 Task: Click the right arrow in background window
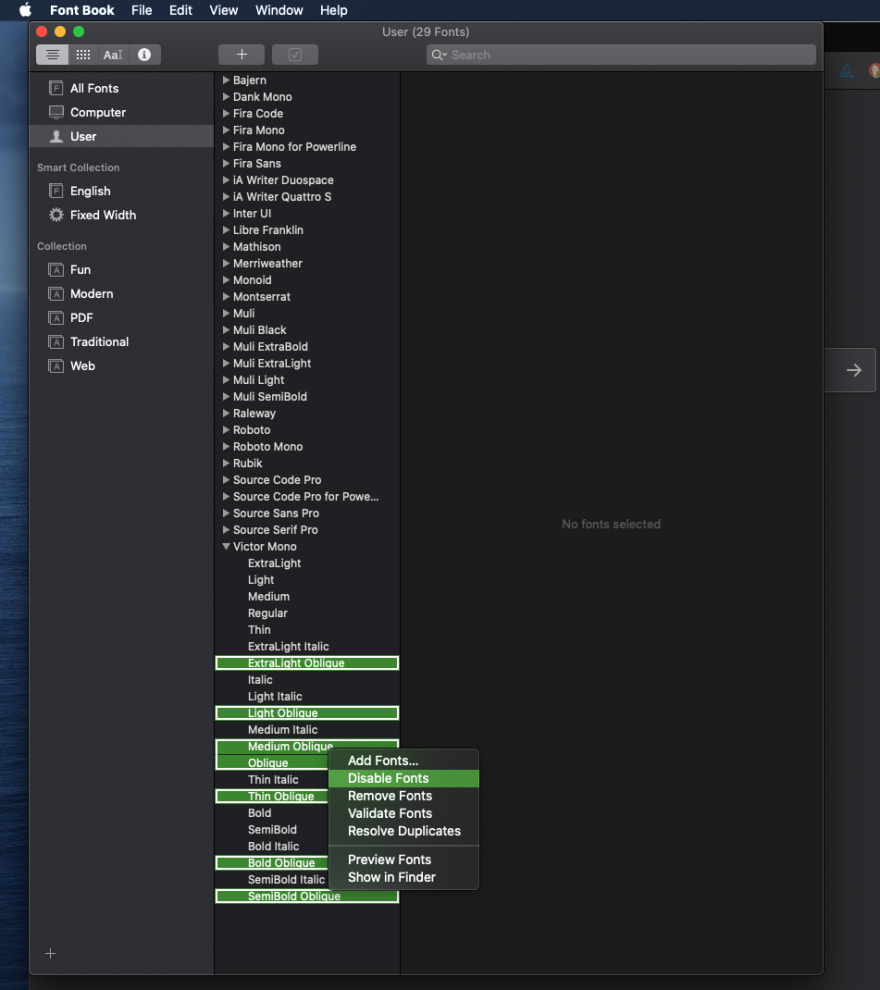853,370
